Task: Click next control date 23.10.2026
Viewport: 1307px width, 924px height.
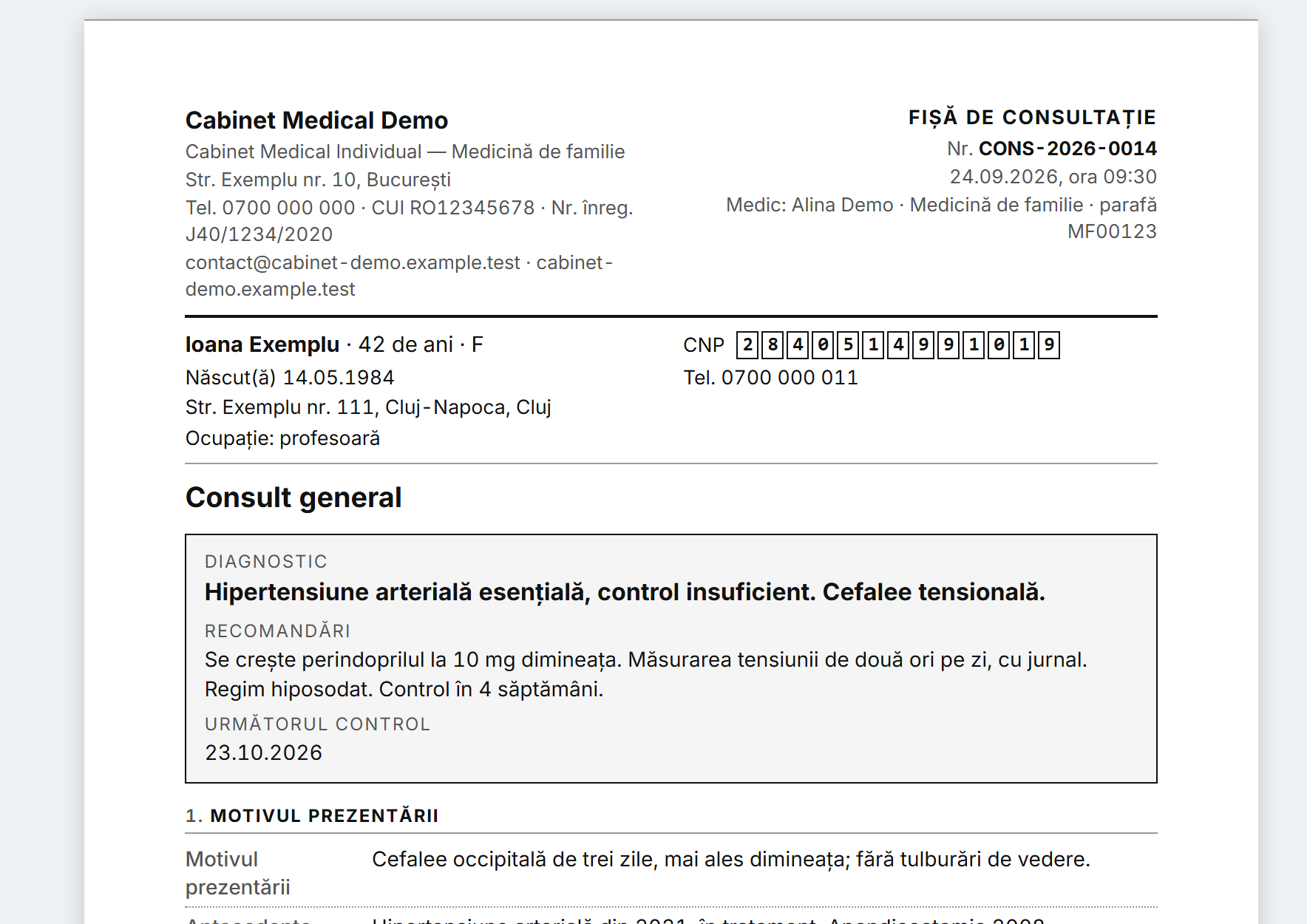Action: point(263,753)
